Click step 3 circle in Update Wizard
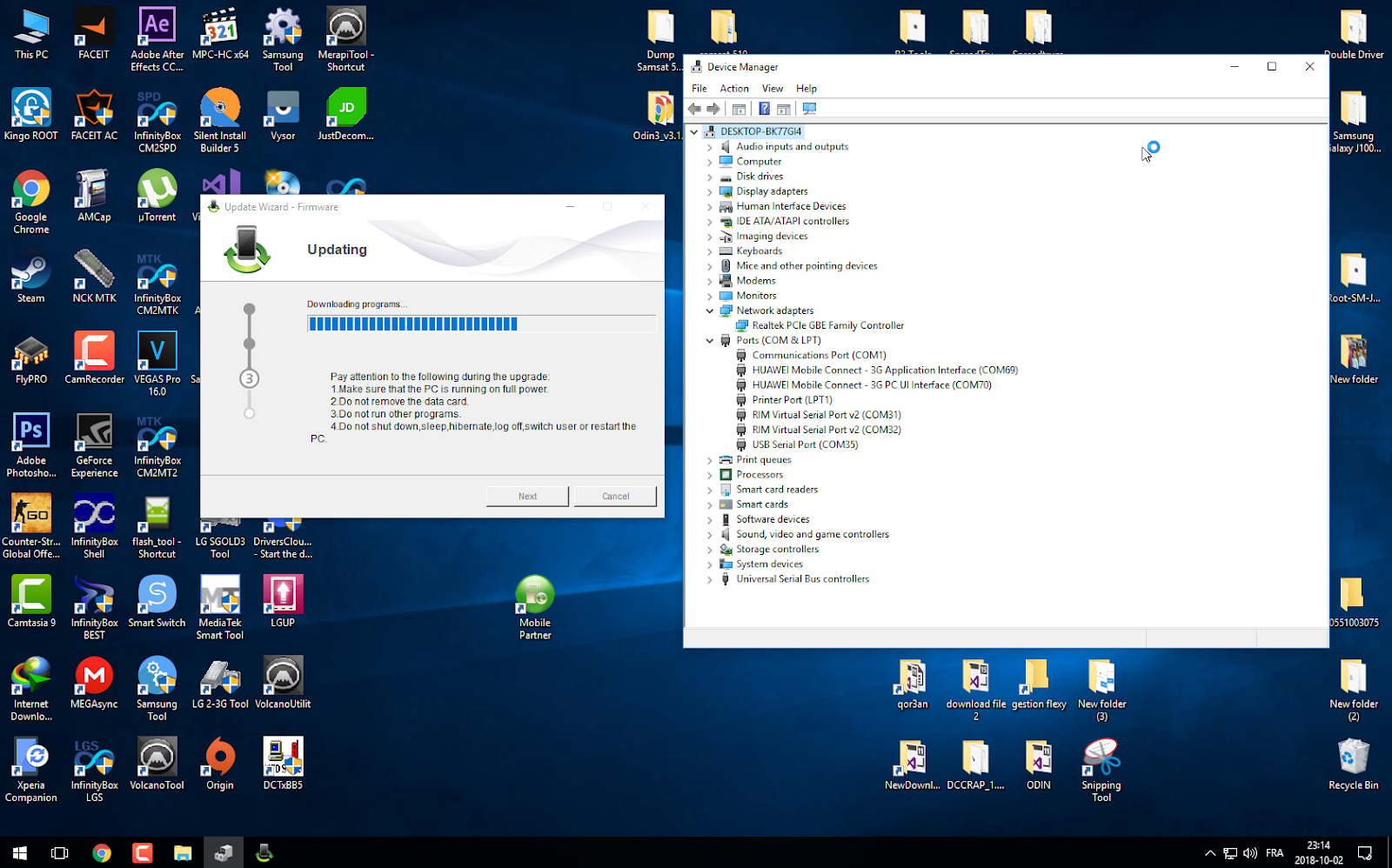The image size is (1392, 868). tap(249, 378)
